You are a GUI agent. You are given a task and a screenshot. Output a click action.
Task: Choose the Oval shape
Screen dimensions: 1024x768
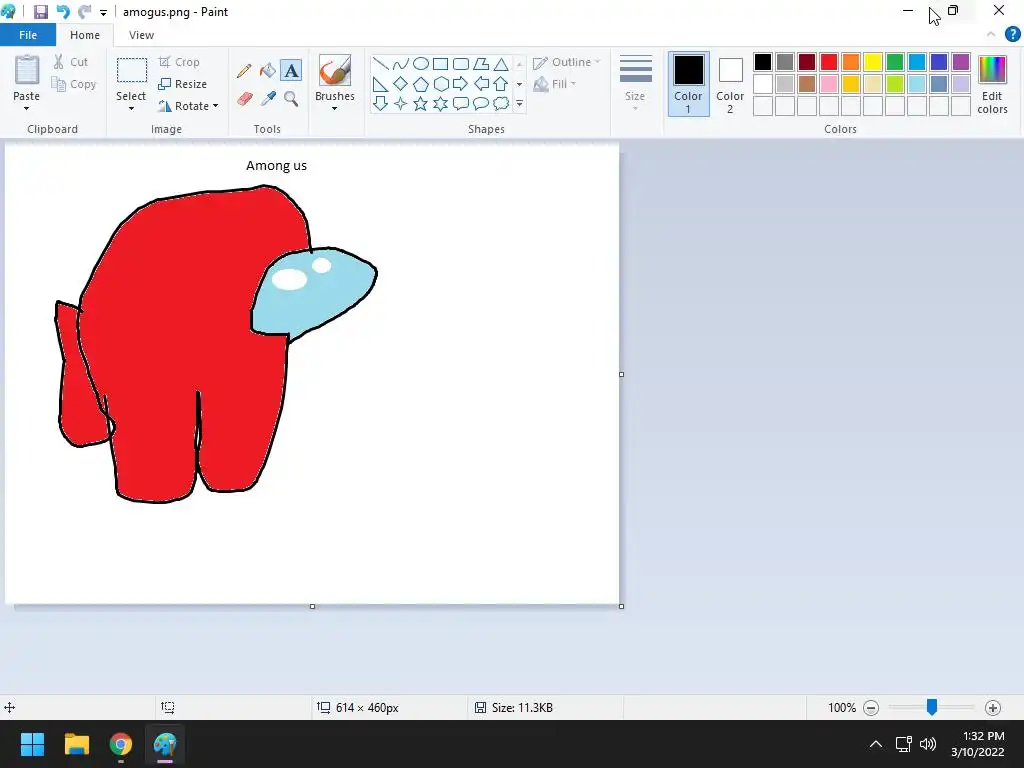[x=421, y=63]
